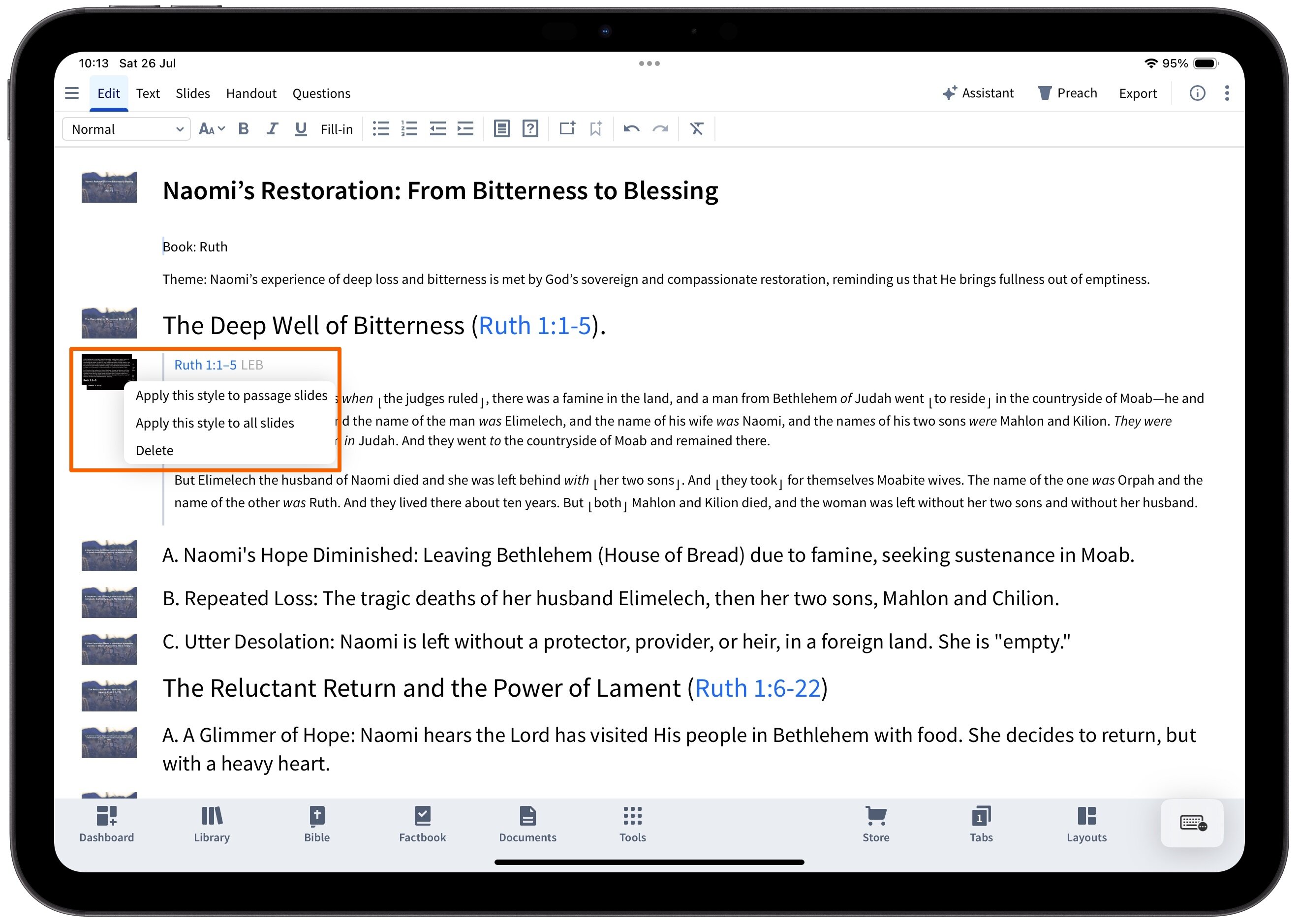This screenshot has height=924, width=1299.
Task: Toggle italic formatting
Action: pyautogui.click(x=272, y=129)
